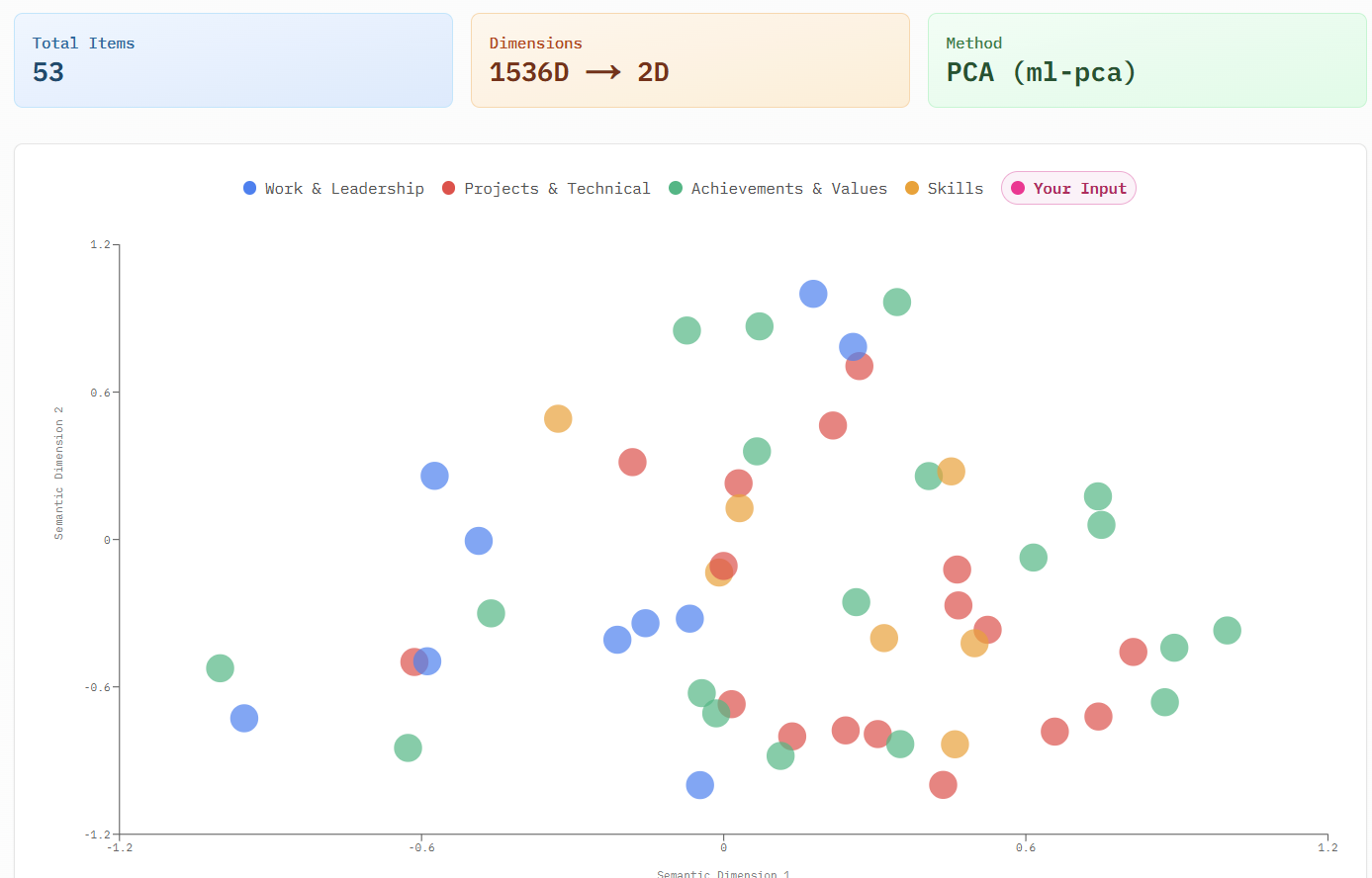Select the topmost green data point

pyautogui.click(x=897, y=303)
